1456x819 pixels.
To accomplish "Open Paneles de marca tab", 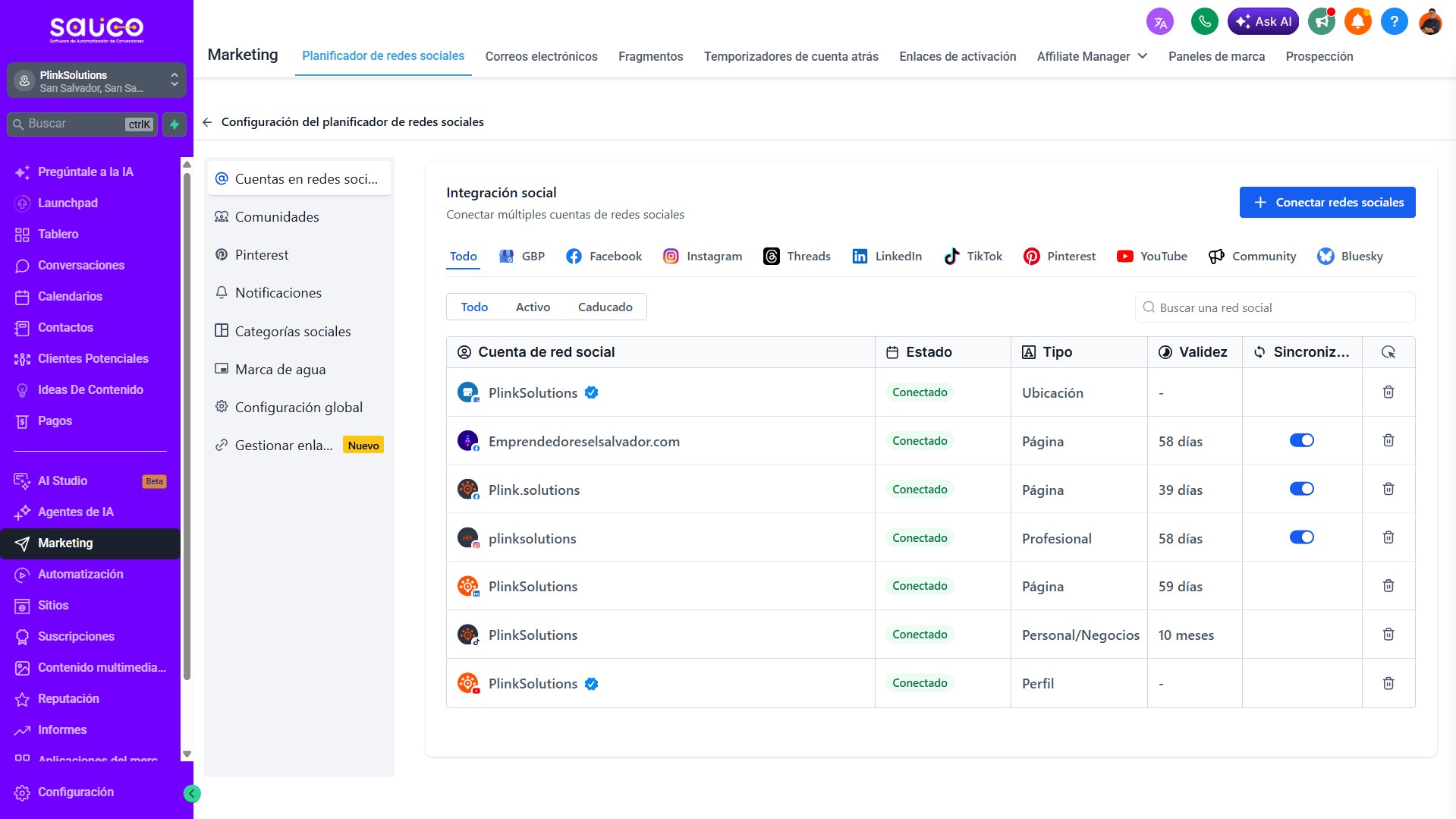I will [x=1216, y=57].
